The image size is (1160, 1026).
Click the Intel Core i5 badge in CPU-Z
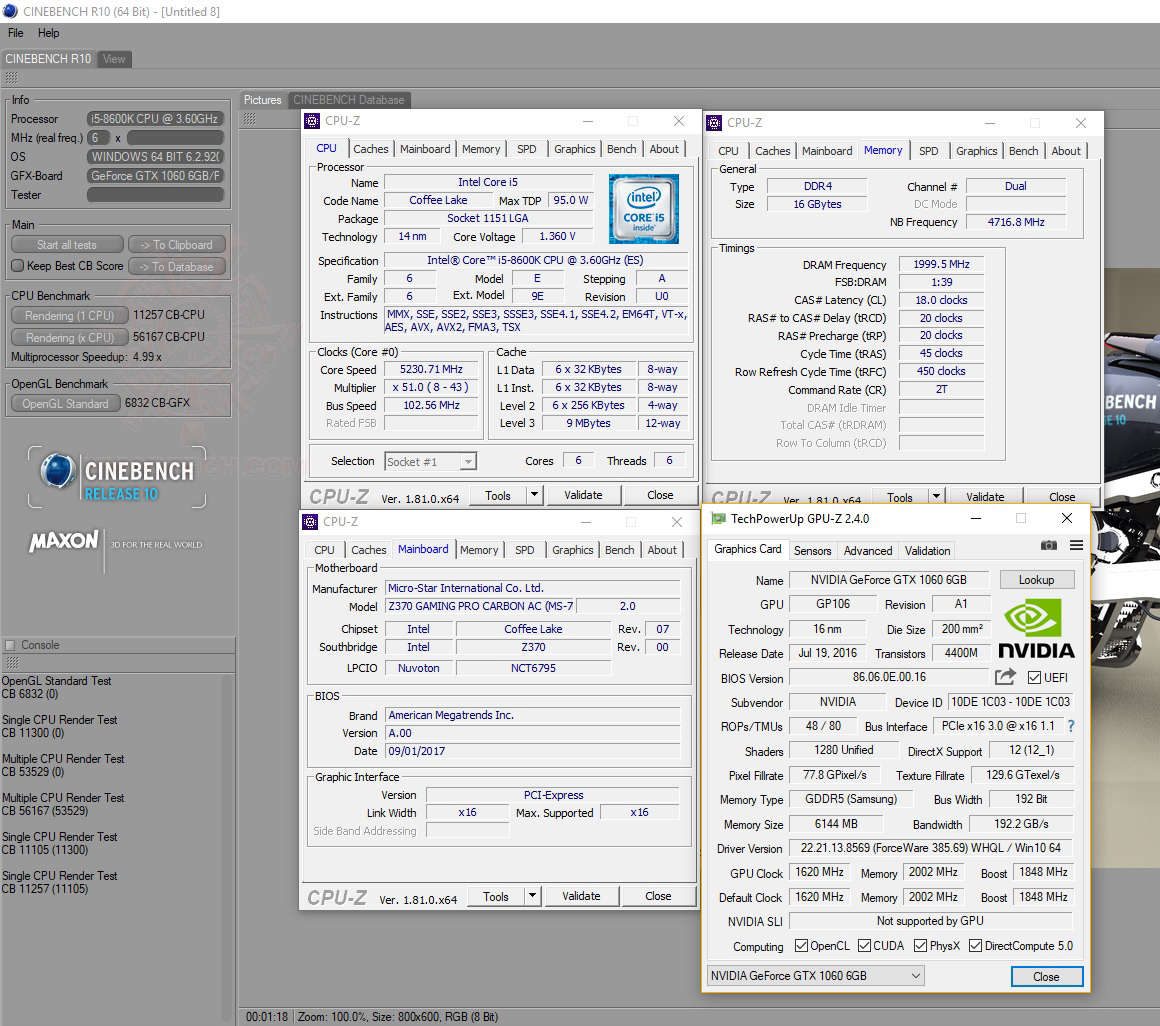point(644,209)
